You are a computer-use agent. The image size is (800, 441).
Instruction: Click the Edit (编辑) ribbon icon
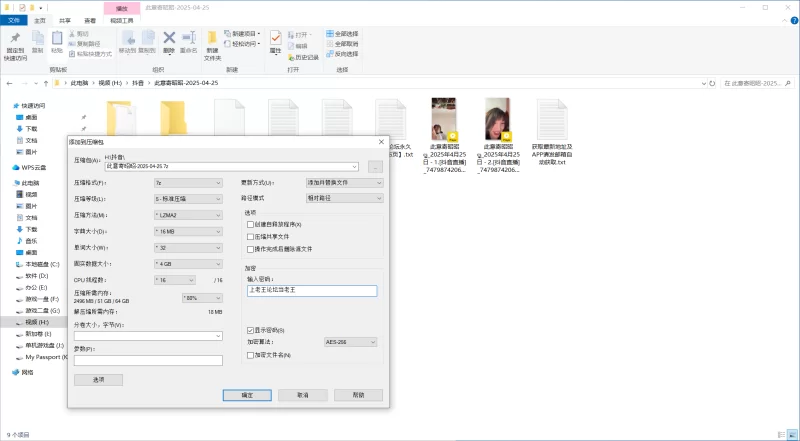point(291,46)
